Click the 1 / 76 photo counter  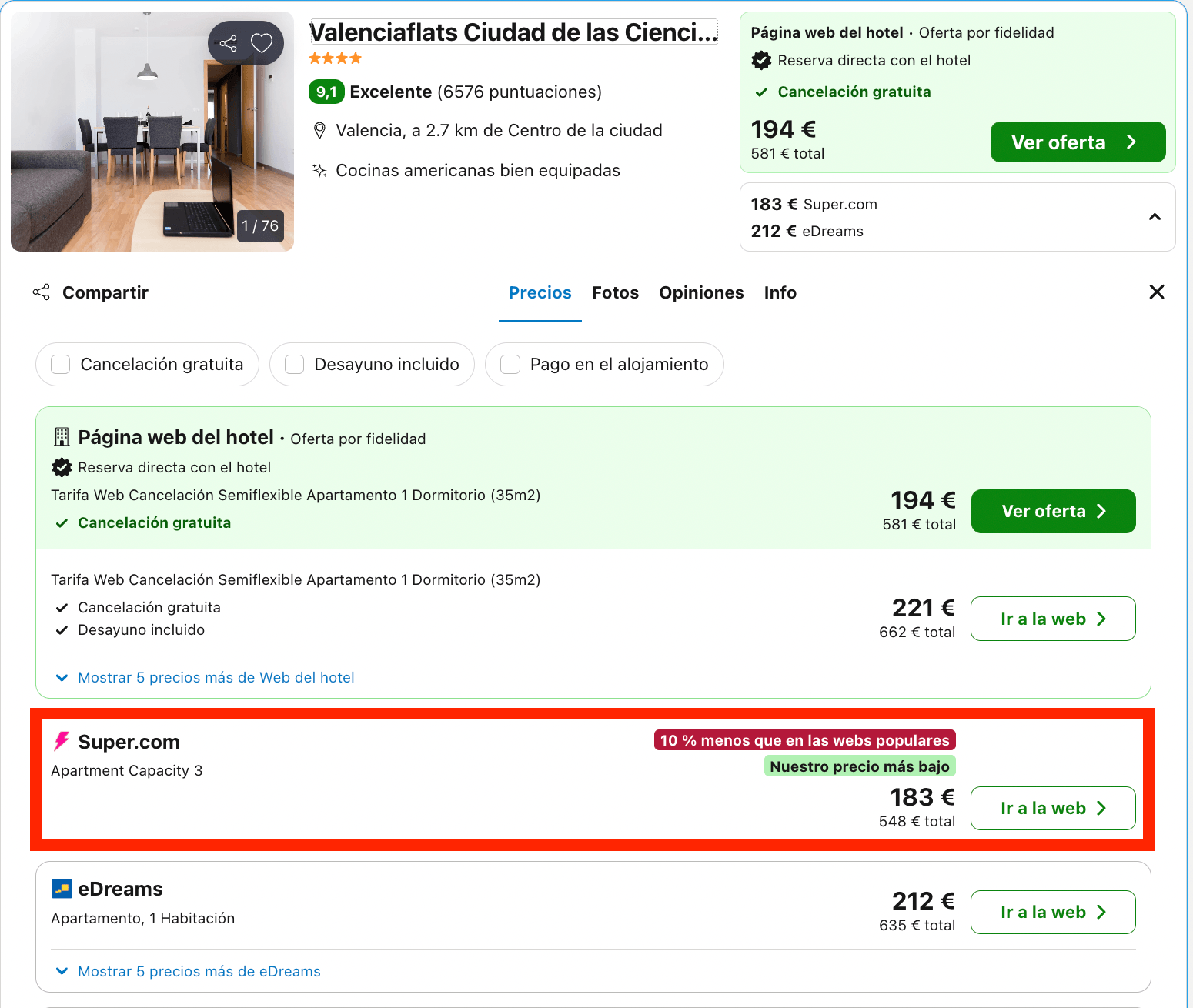point(260,226)
